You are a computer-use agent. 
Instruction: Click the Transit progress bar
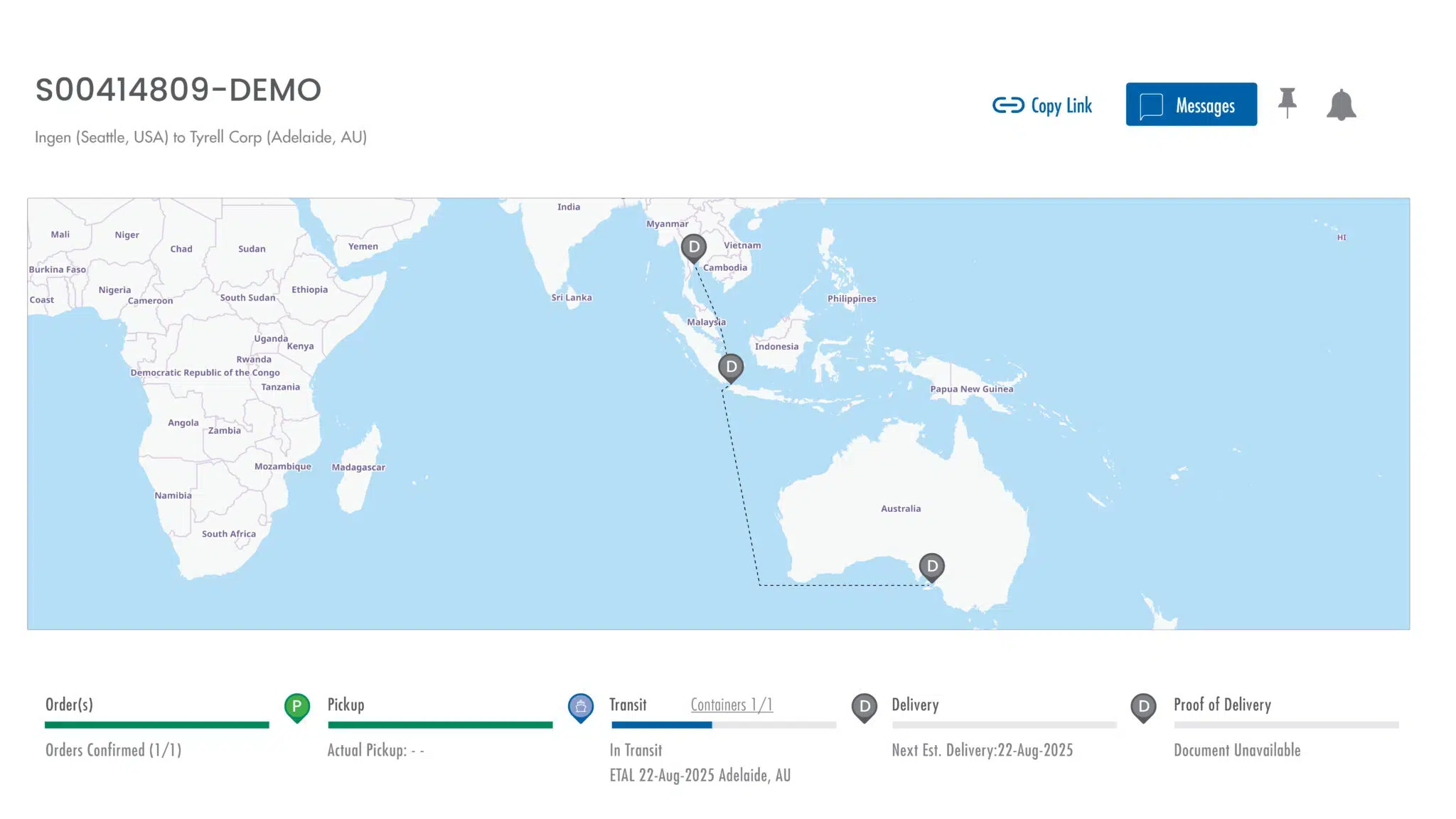point(724,725)
